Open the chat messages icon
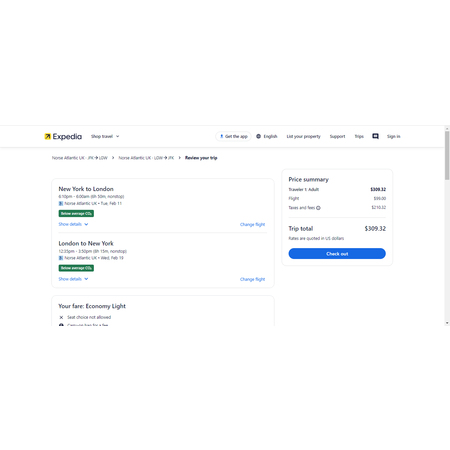450x450 pixels. 375,136
